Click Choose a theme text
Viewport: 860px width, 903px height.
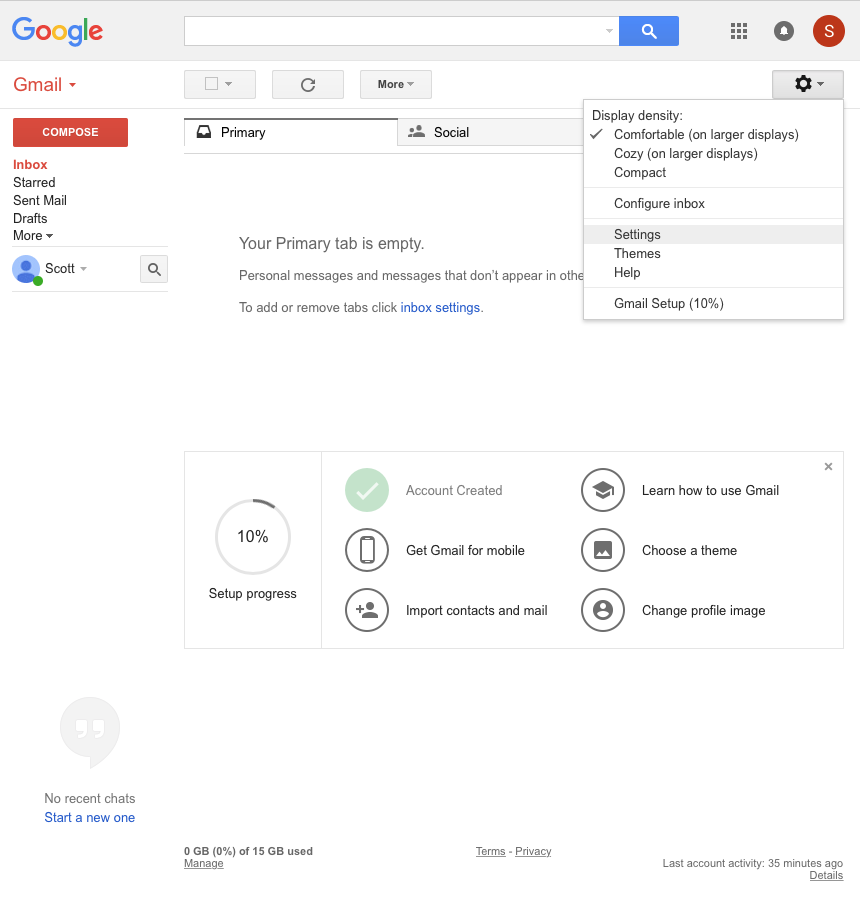point(689,551)
